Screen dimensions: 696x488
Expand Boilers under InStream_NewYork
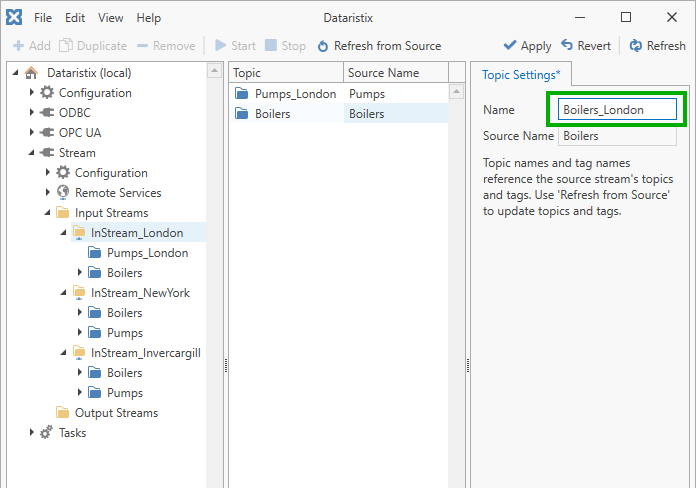point(79,312)
